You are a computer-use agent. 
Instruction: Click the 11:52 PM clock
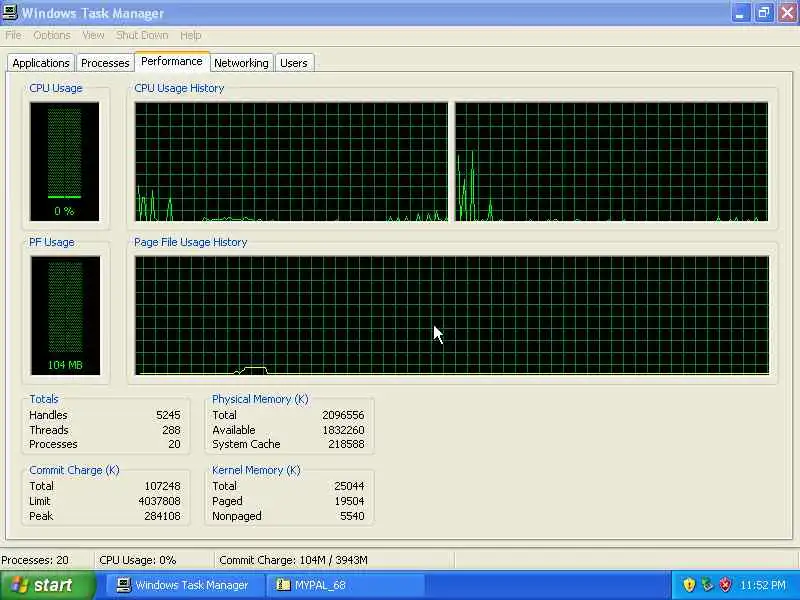click(763, 585)
